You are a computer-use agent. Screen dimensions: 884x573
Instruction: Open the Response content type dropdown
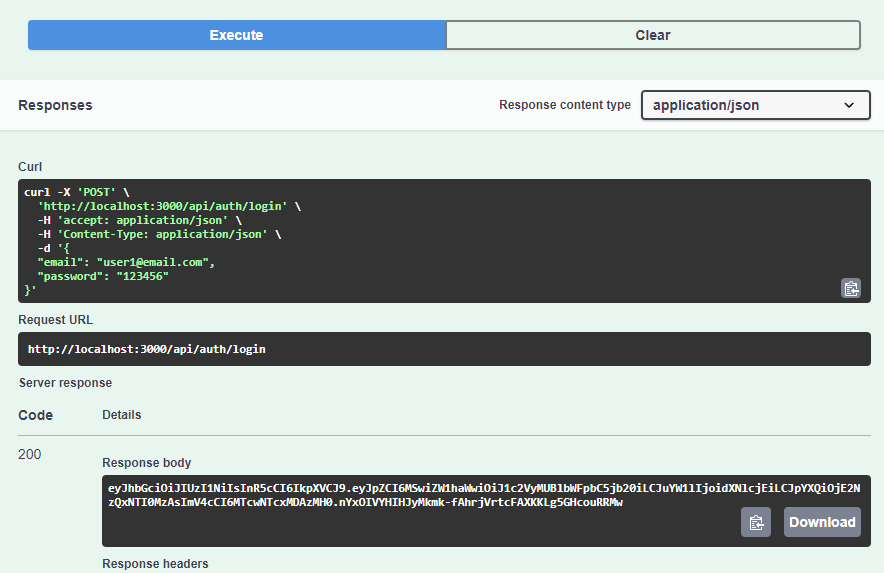click(755, 105)
